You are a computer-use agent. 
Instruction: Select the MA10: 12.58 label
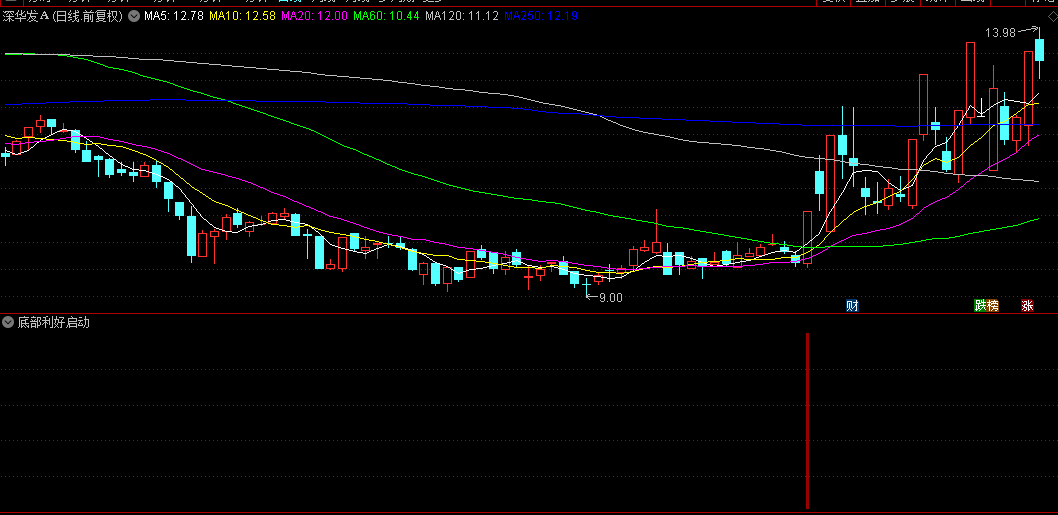point(242,16)
